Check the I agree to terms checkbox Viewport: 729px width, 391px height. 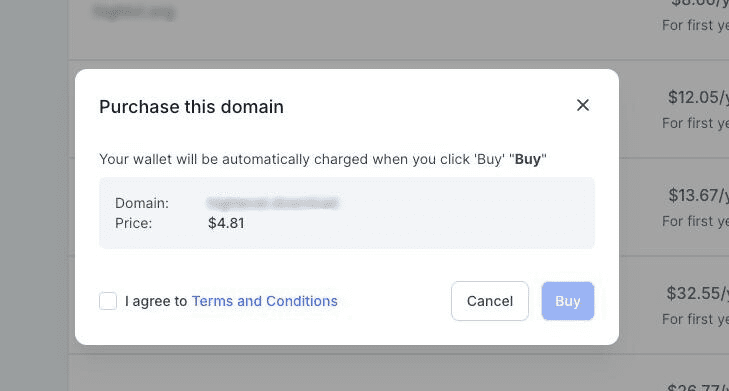click(x=108, y=301)
